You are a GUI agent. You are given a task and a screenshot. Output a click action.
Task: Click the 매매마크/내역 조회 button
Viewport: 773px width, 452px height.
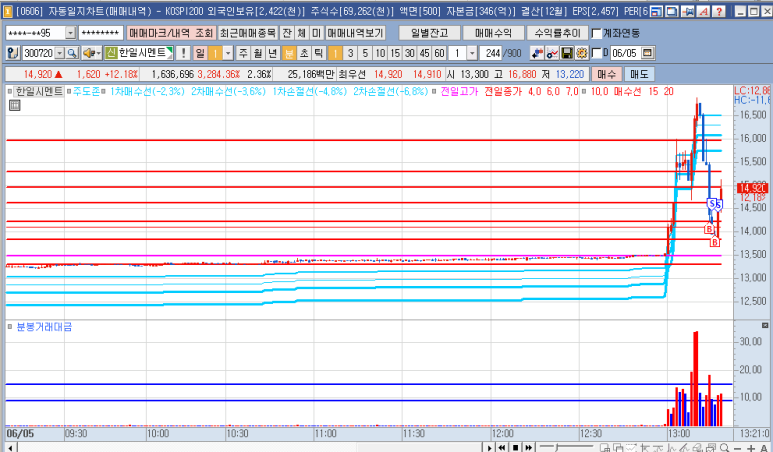click(x=171, y=33)
